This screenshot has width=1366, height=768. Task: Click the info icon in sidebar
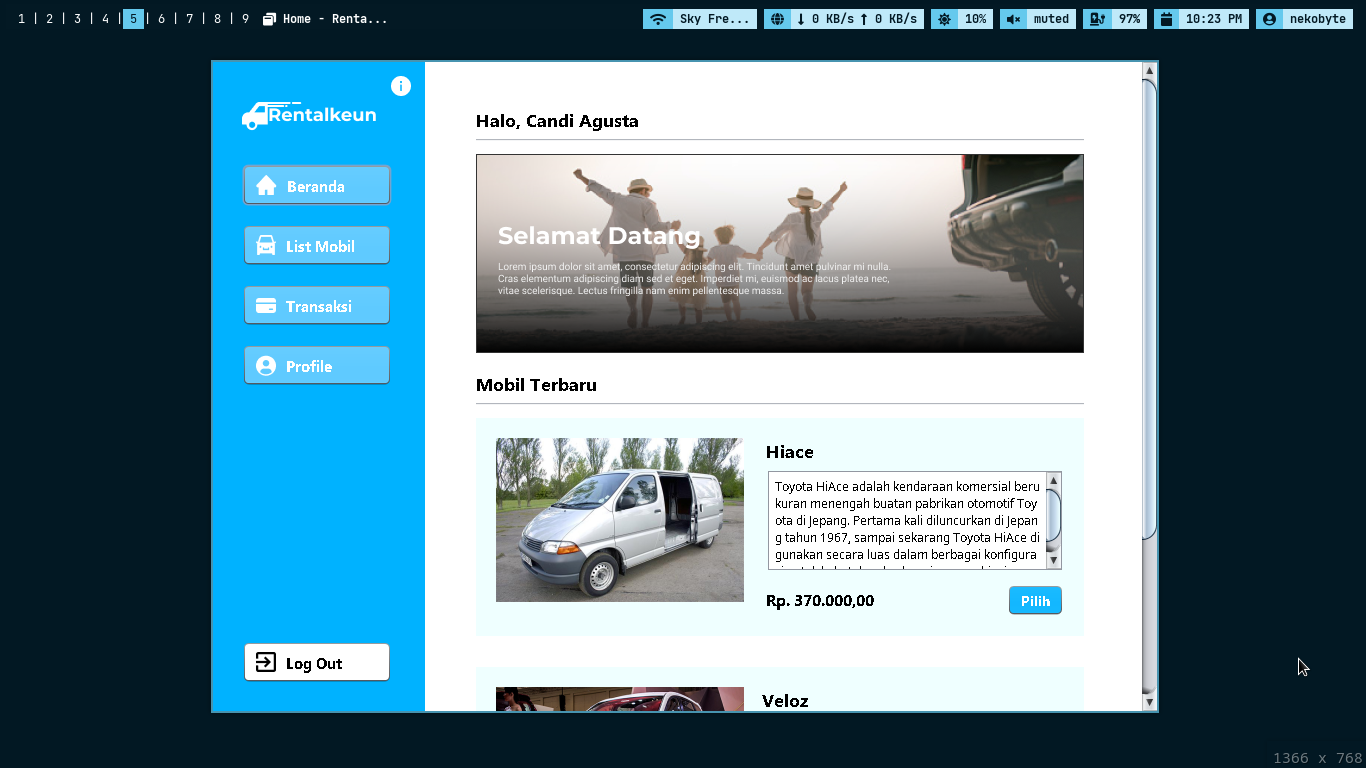401,86
